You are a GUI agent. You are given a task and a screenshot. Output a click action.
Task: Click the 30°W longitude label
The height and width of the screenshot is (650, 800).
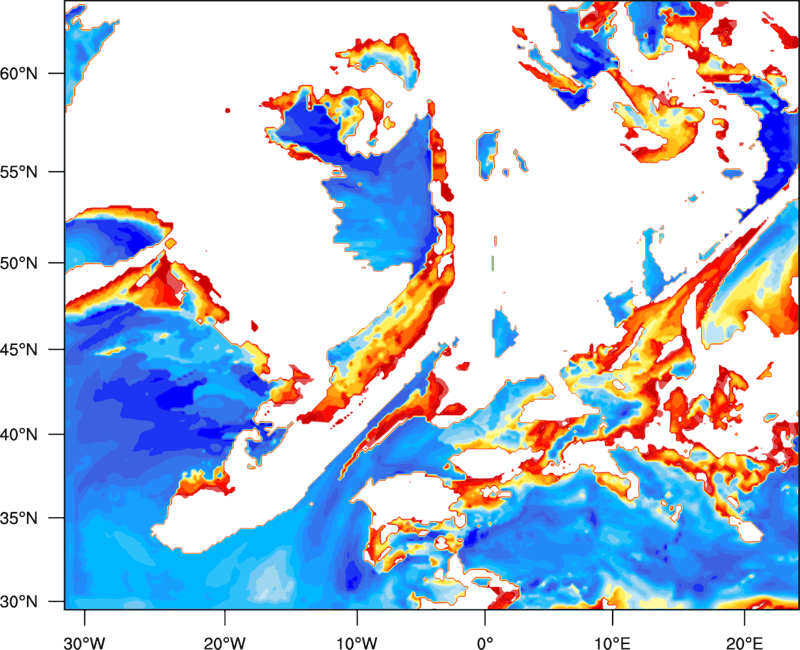pos(84,642)
